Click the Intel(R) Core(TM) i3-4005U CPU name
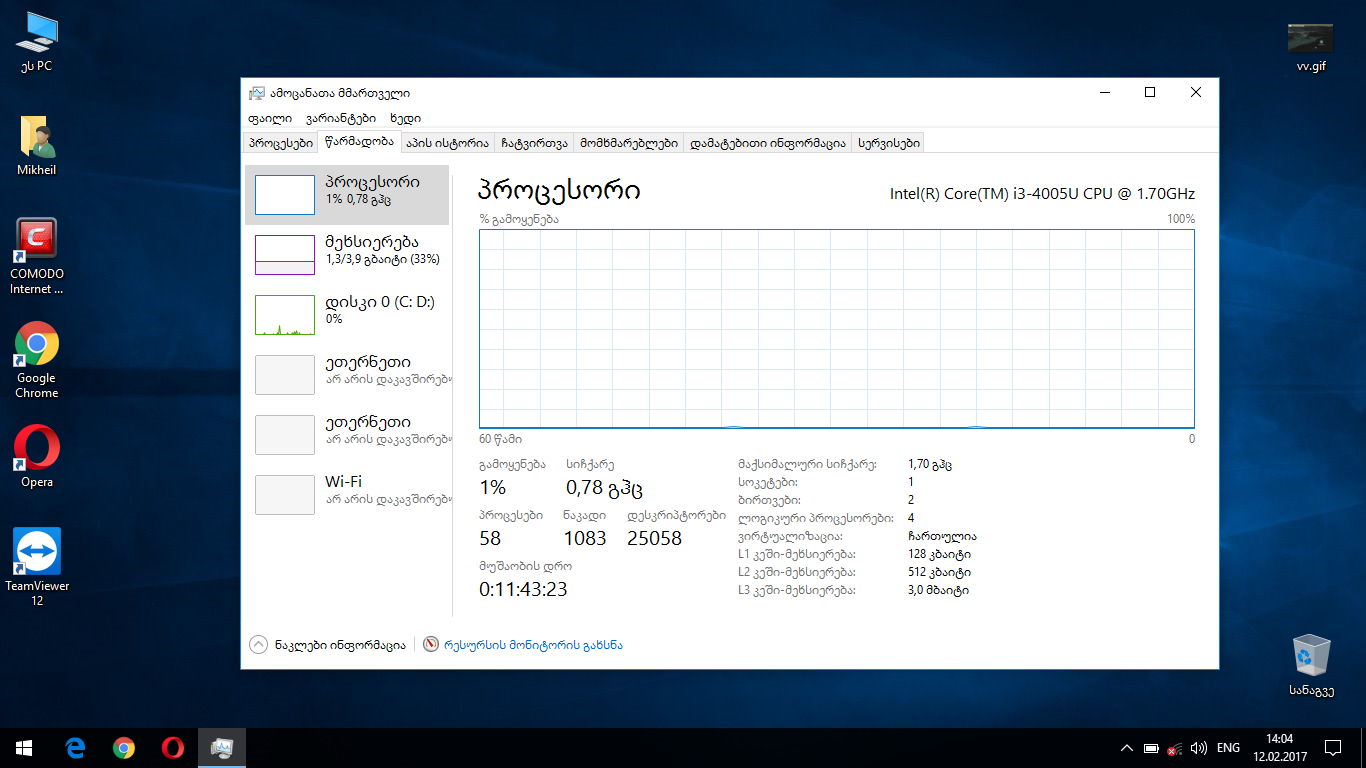This screenshot has height=768, width=1366. (x=1042, y=194)
